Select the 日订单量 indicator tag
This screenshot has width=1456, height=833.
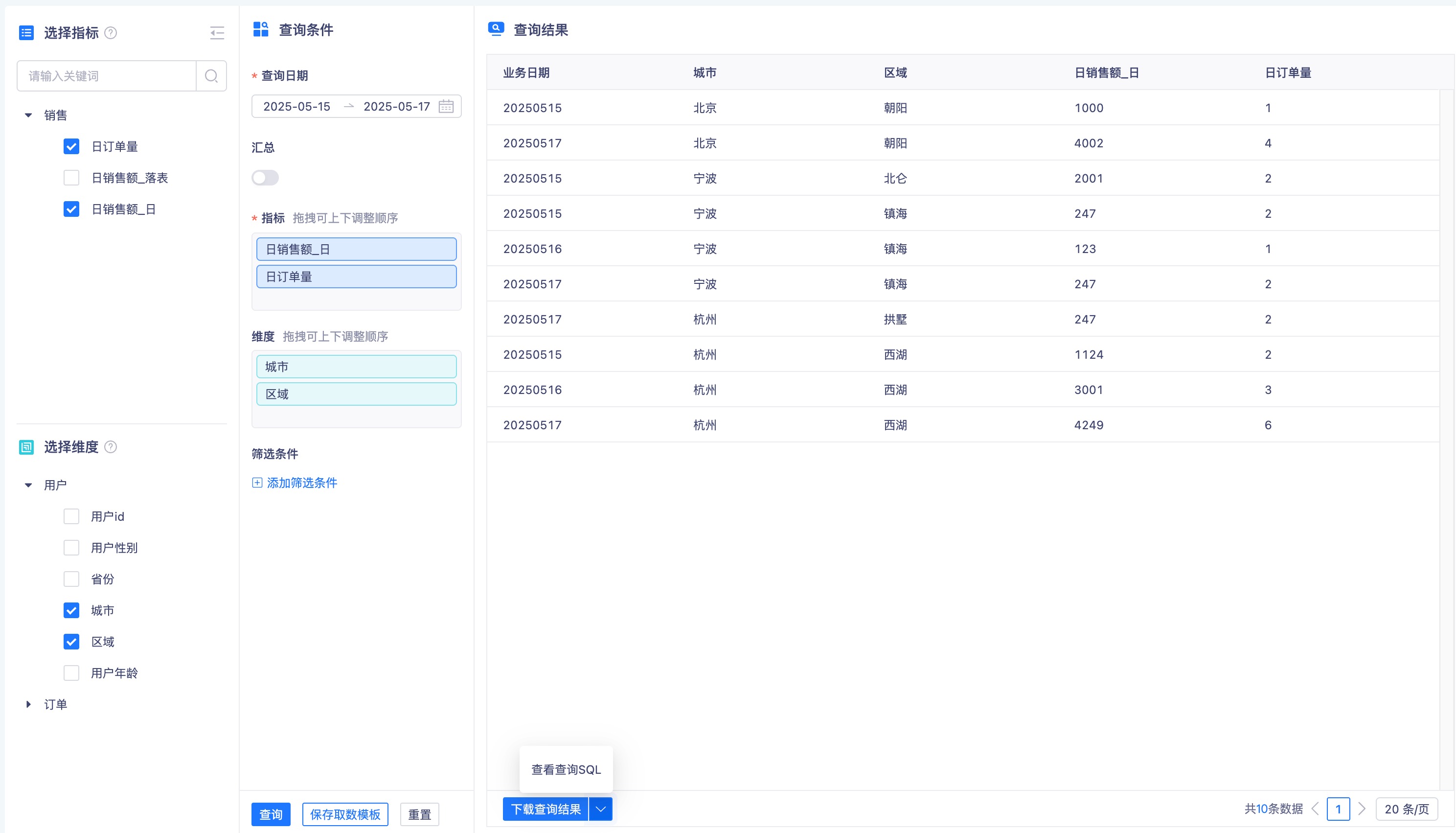click(356, 277)
